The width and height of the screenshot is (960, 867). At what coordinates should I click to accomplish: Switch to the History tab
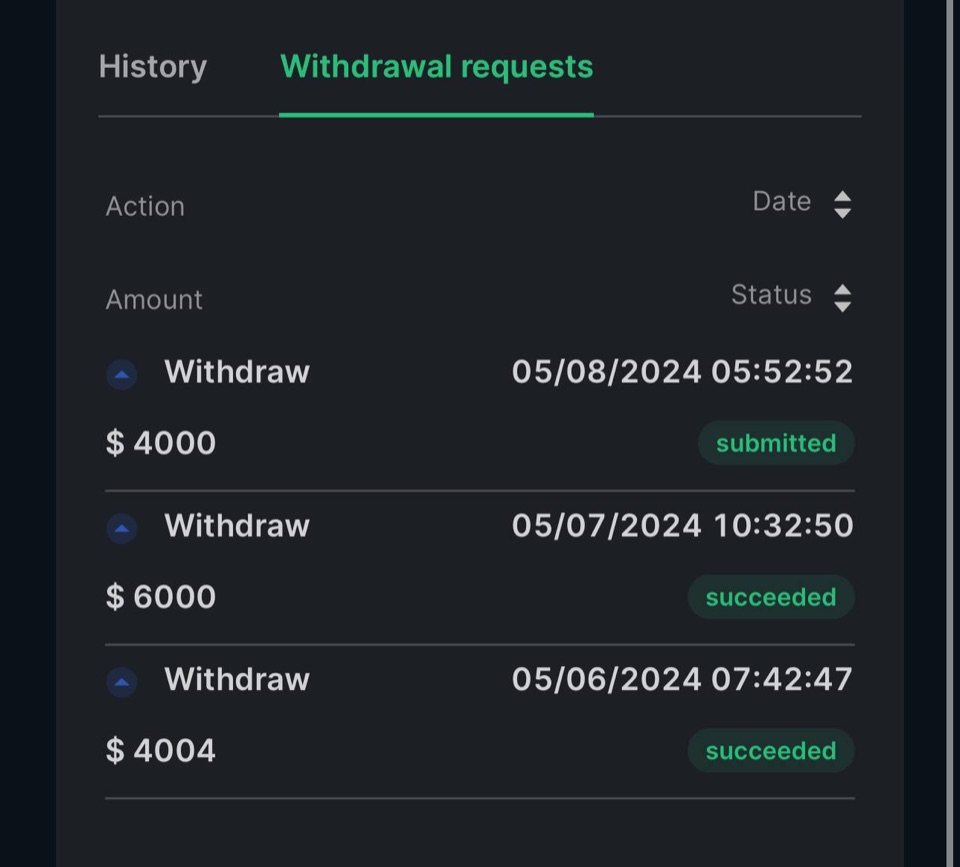tap(152, 66)
